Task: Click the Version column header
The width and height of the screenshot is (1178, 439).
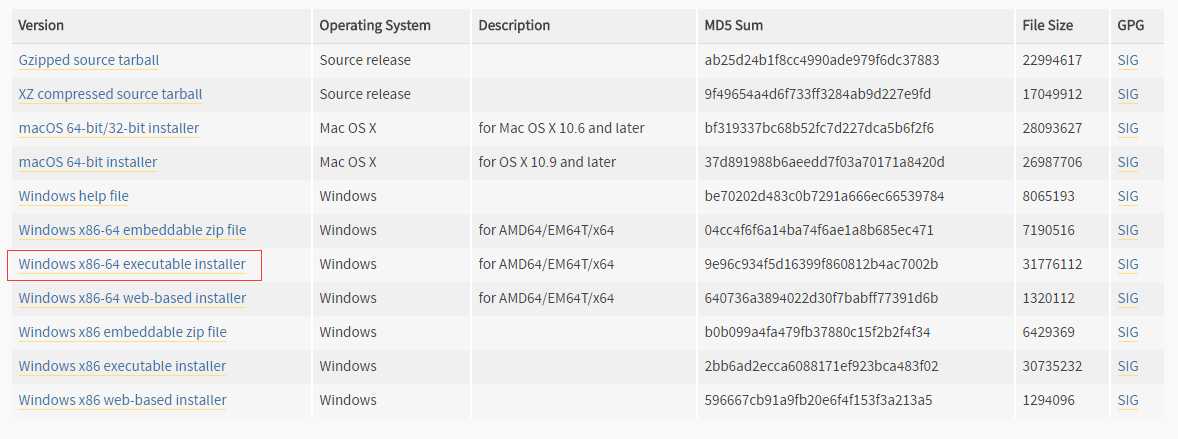Action: pos(41,26)
